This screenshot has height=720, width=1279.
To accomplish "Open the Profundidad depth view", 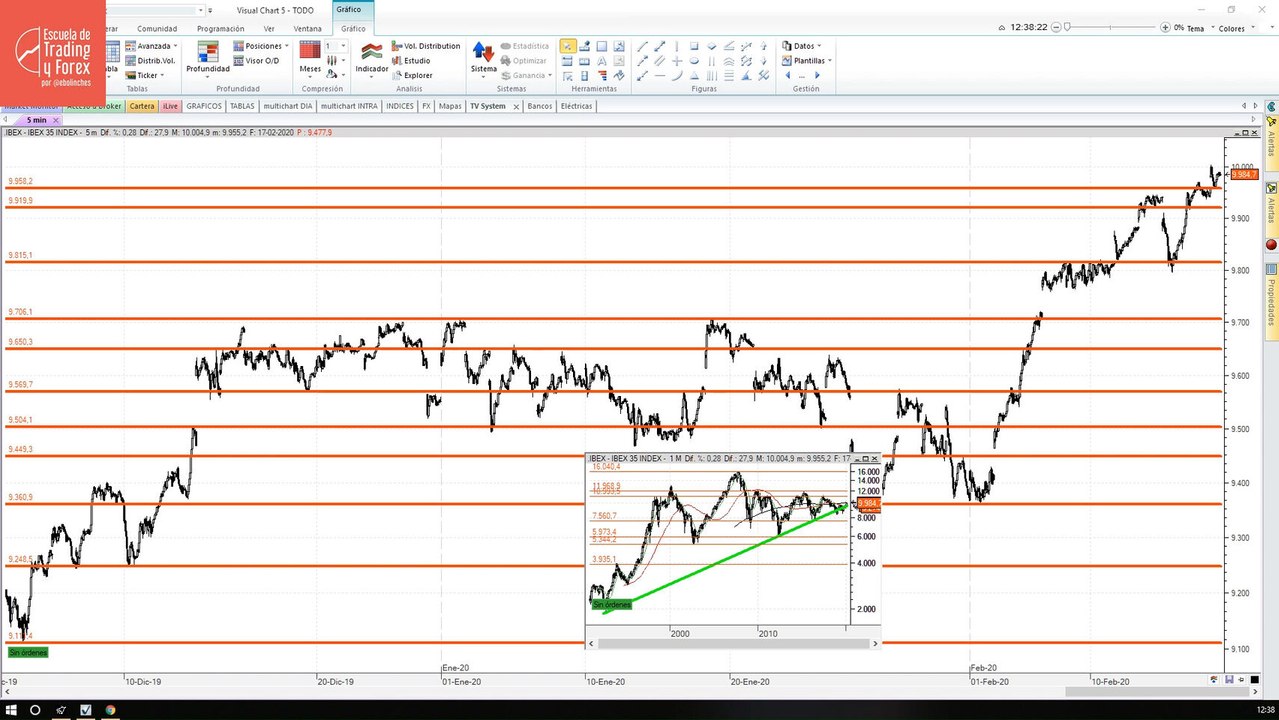I will coord(207,58).
